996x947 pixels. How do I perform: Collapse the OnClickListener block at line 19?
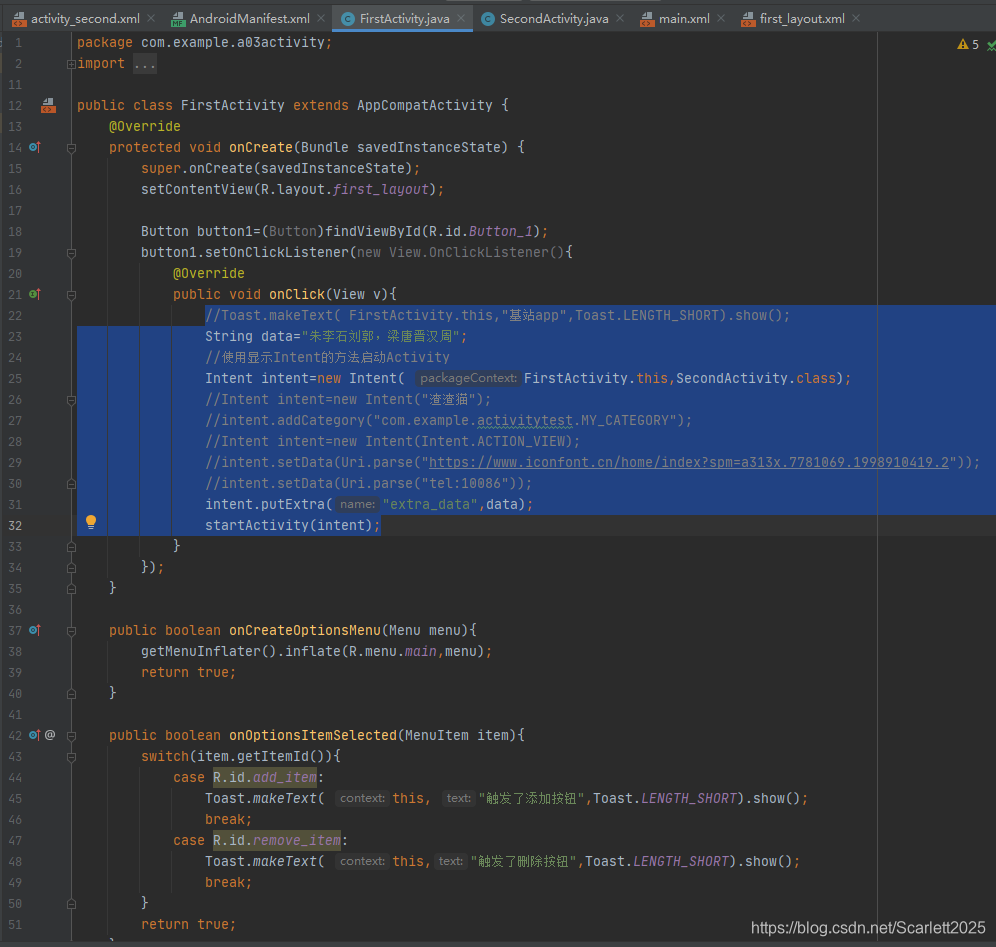click(x=71, y=253)
